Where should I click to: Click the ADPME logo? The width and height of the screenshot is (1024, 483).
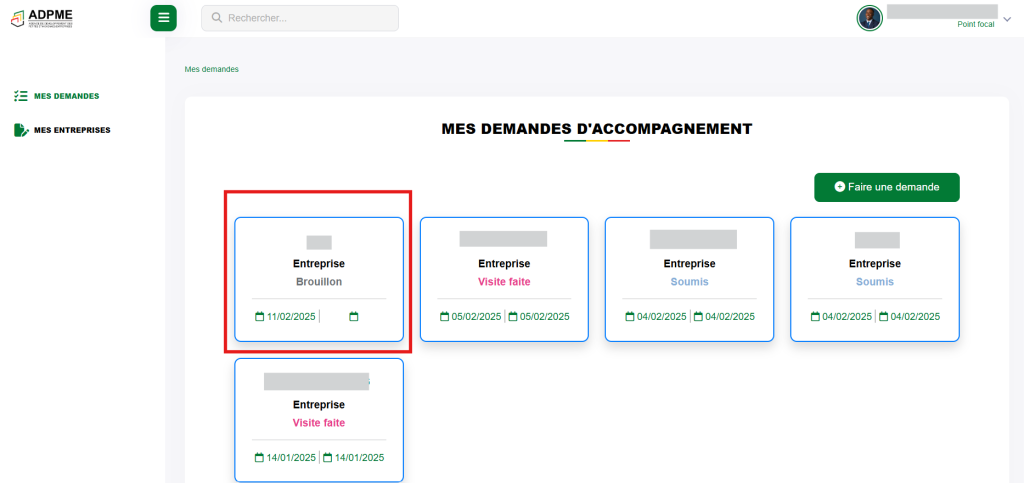(43, 18)
